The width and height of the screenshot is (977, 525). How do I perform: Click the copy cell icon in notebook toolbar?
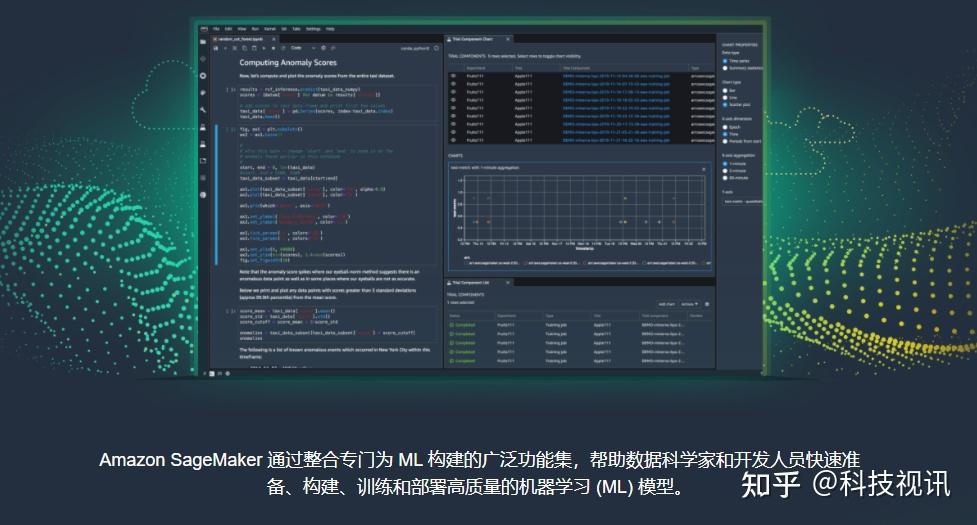pos(244,48)
